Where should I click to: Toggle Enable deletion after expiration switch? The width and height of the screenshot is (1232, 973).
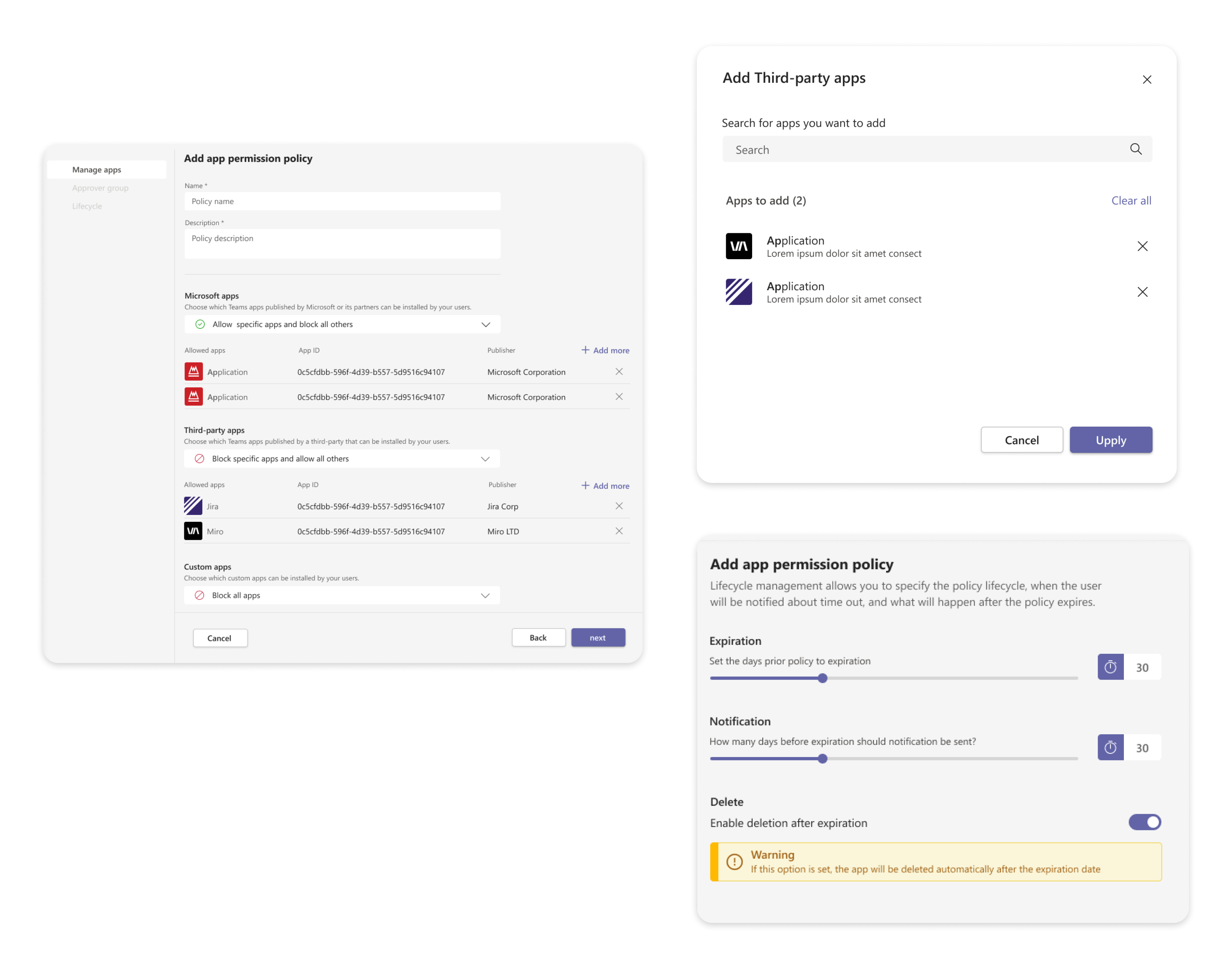click(1144, 822)
